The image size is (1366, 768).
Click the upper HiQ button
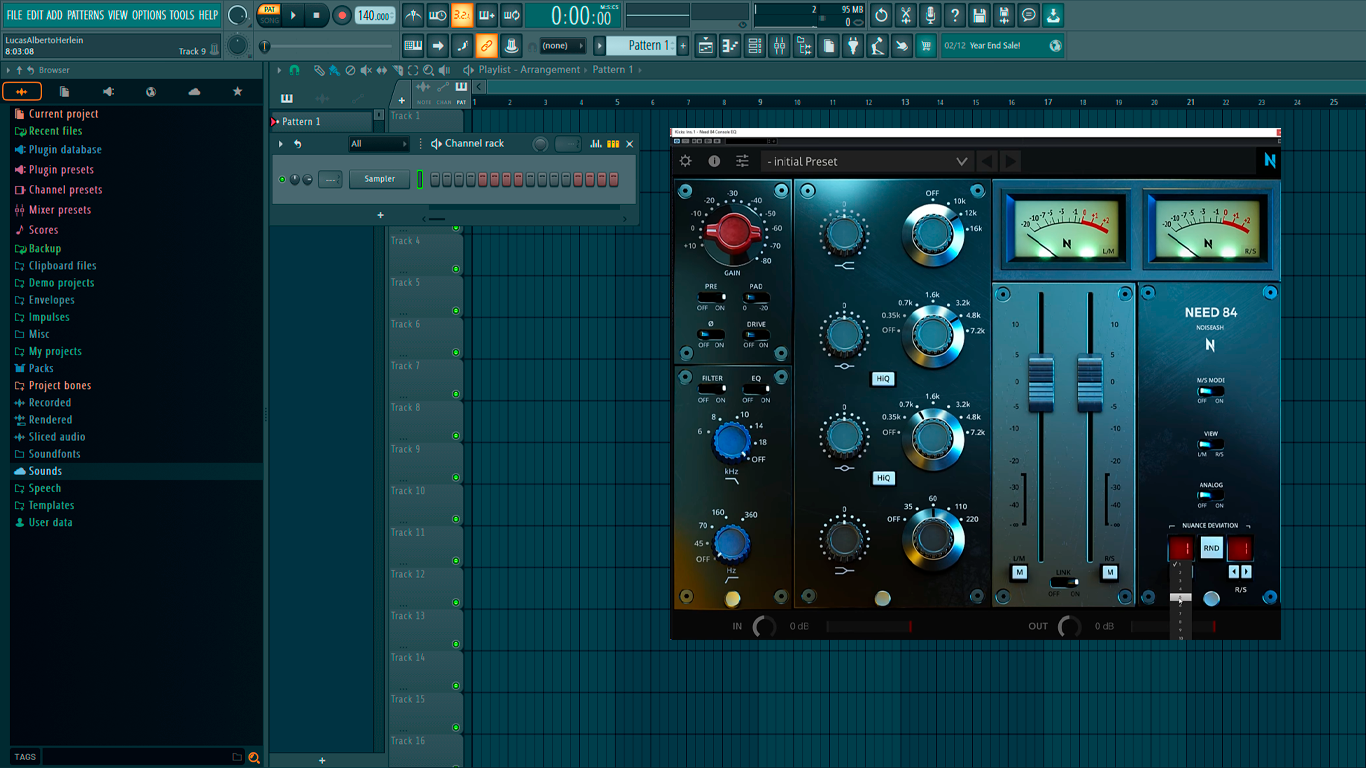[x=883, y=379]
